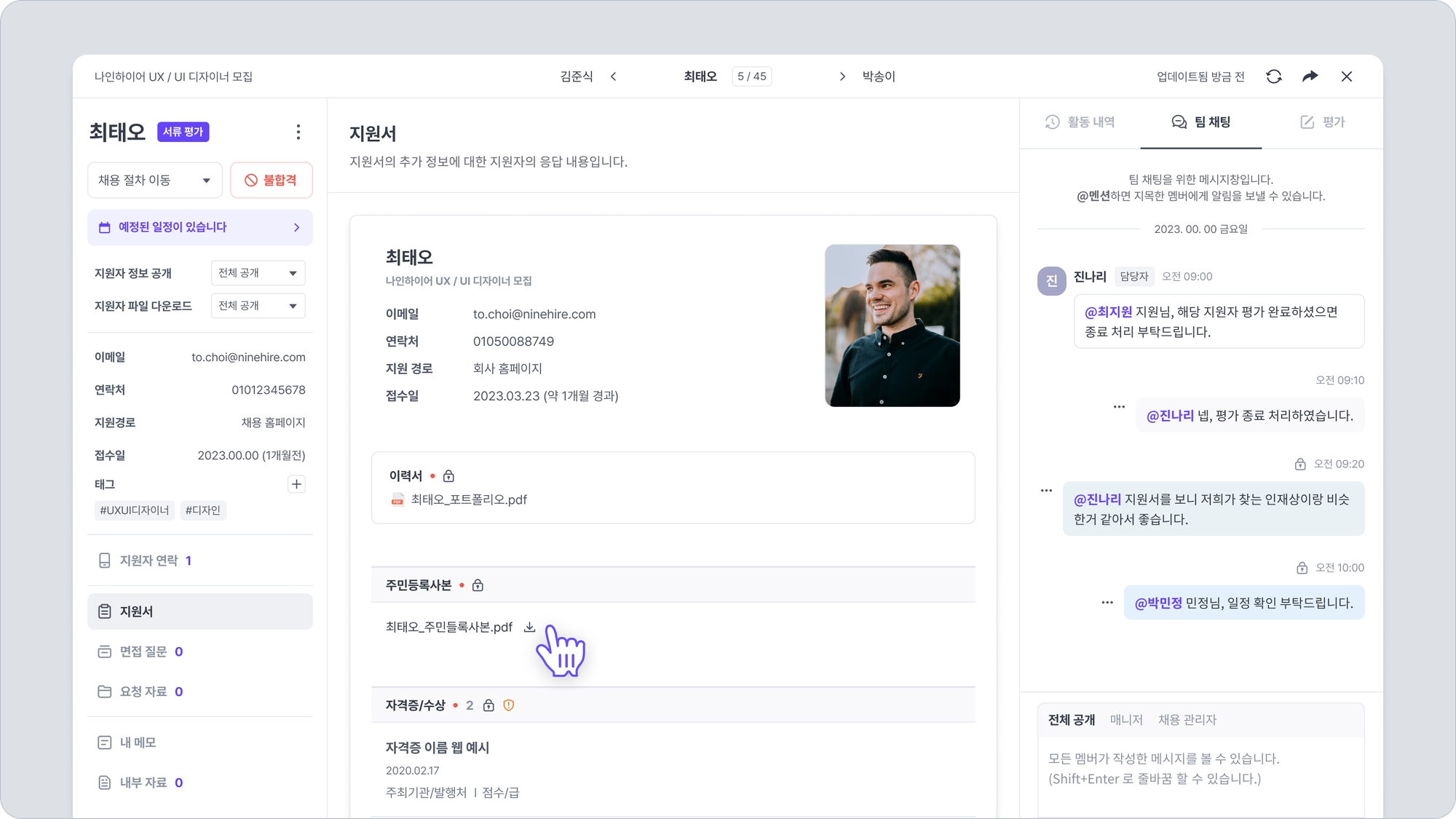Screen dimensions: 1456x819
Task: Click 나인하이어 UX / UI 디자이너 모집 header title
Action: [x=173, y=76]
